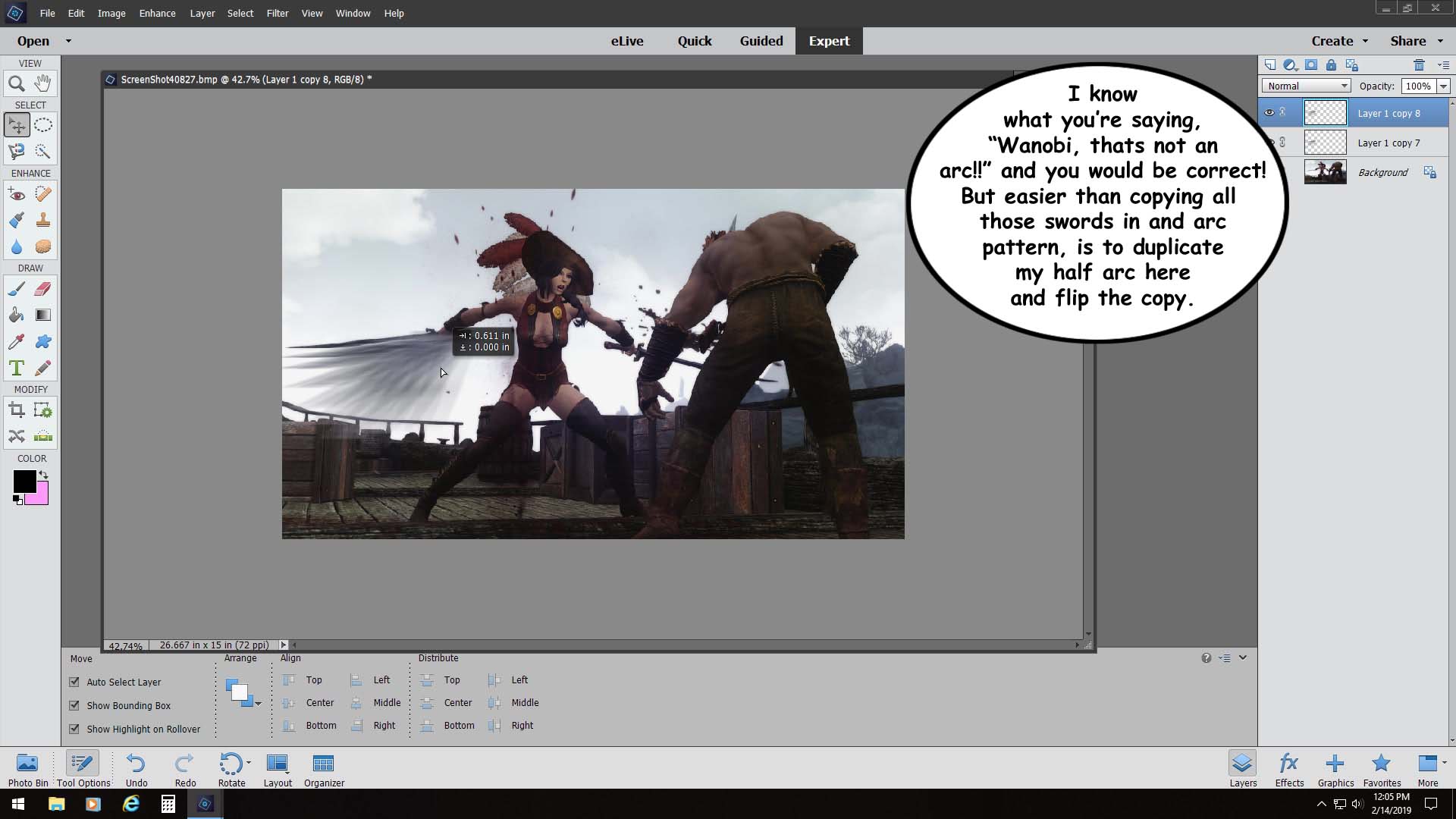Select the Custom Shape tool

43,341
